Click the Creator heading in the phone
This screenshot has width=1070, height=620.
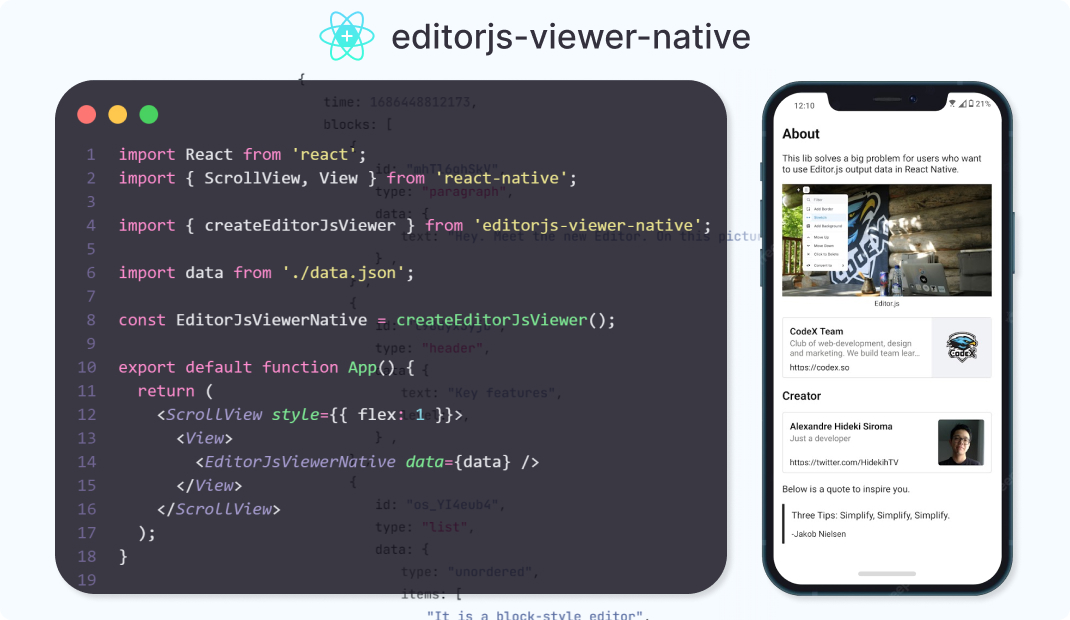801,396
